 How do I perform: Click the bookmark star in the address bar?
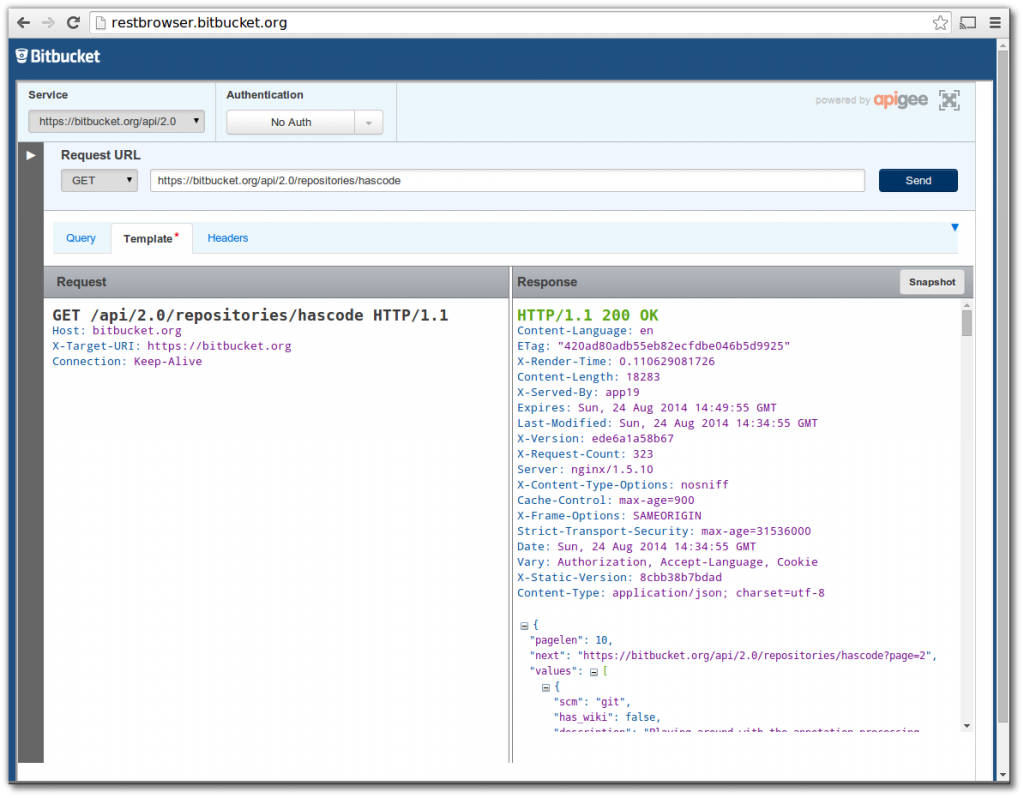(x=940, y=21)
